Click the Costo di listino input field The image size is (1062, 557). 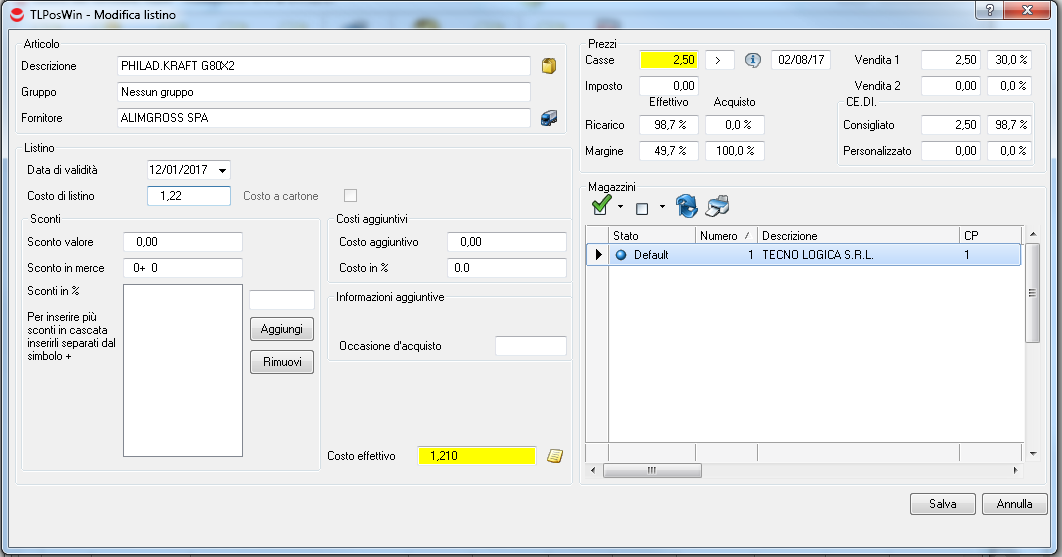tap(188, 196)
